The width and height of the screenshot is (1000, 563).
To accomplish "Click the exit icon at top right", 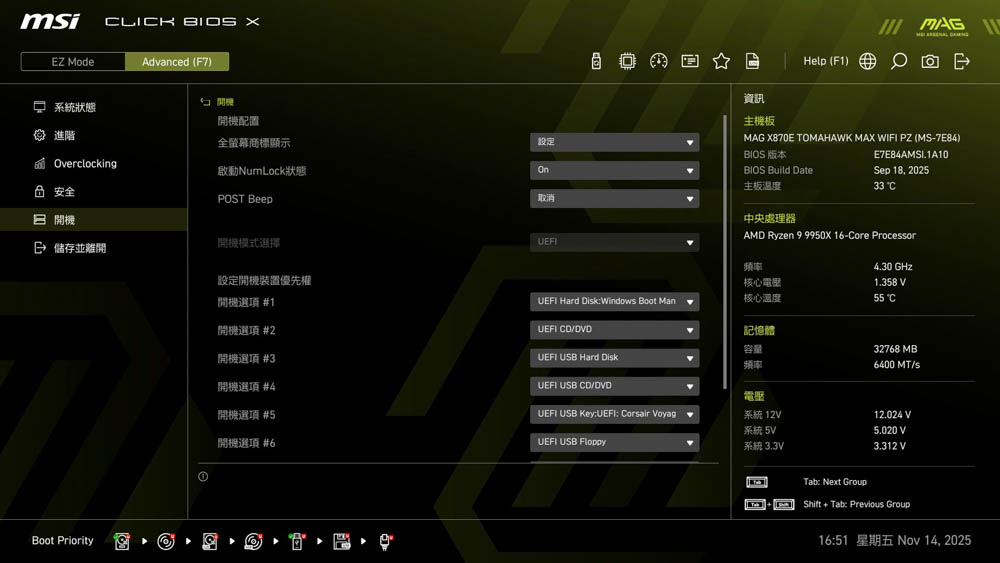I will [962, 61].
